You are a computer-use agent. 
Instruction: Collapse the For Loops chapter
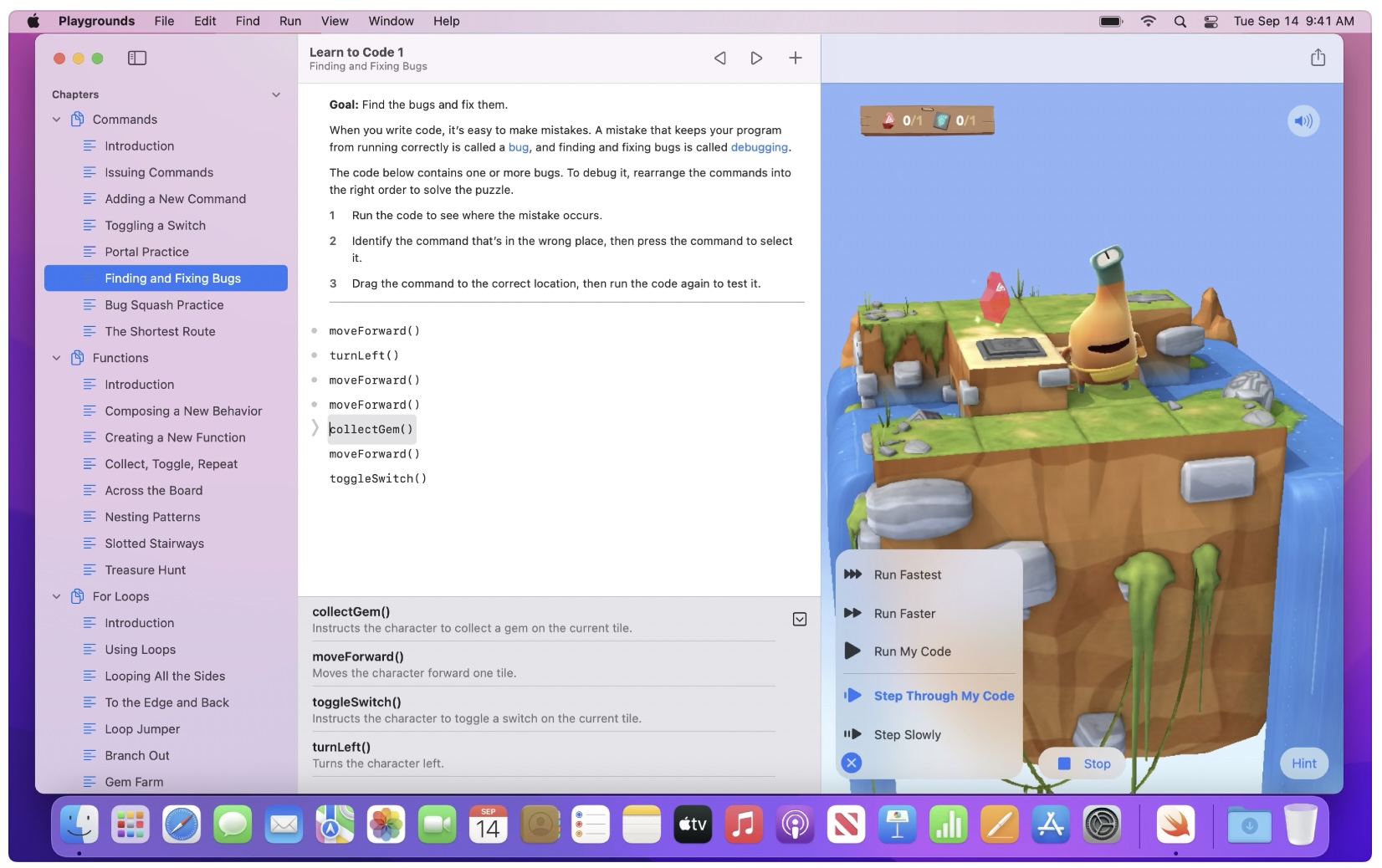pyautogui.click(x=56, y=596)
